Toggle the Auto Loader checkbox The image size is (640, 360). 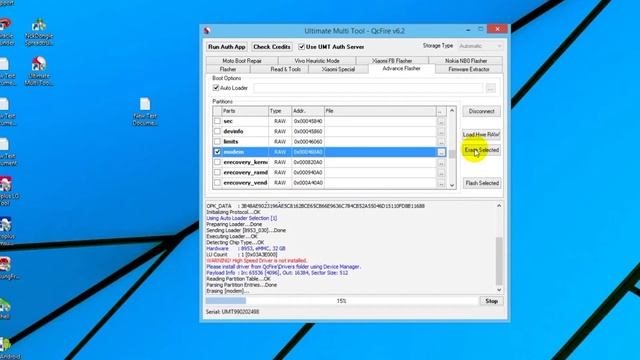coord(216,88)
